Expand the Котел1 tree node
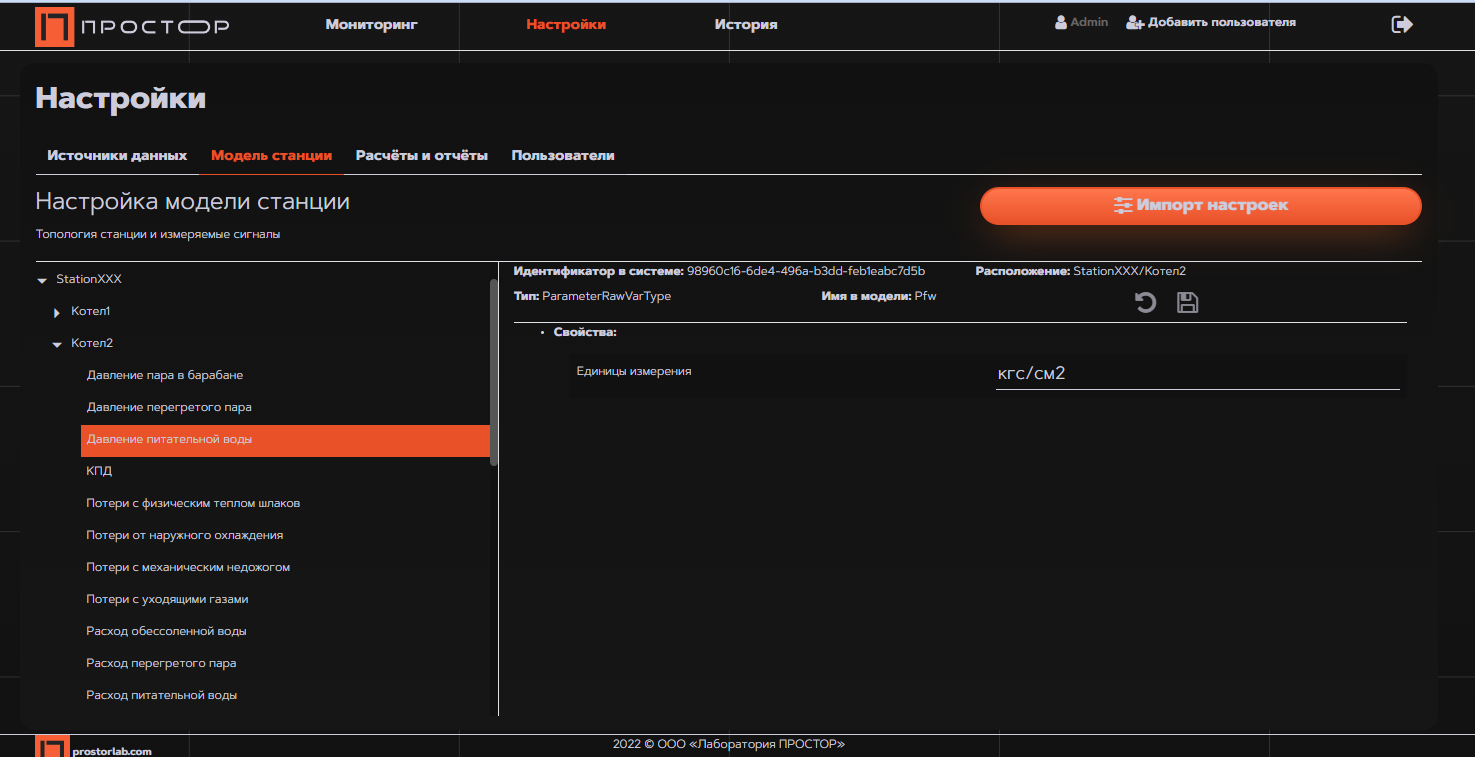The width and height of the screenshot is (1475, 757). (57, 313)
